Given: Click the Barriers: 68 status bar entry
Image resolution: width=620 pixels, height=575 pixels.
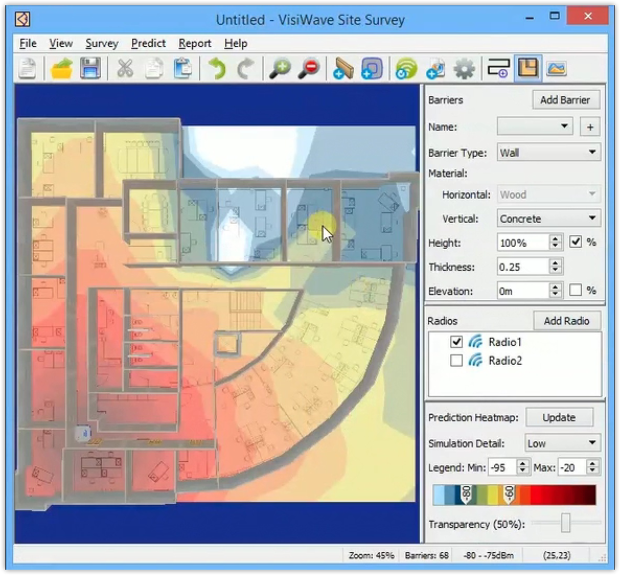Looking at the screenshot, I should (427, 555).
